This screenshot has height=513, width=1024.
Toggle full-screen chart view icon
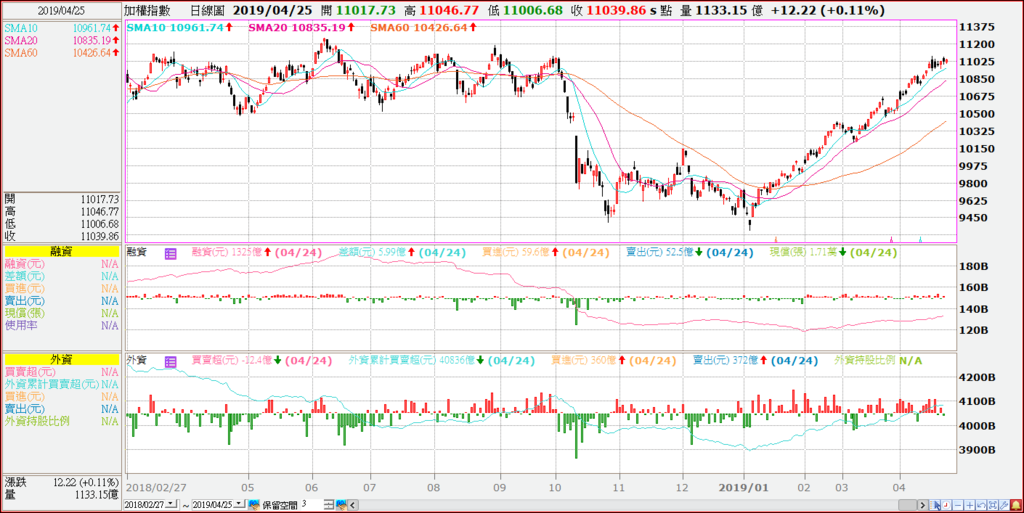tap(993, 505)
